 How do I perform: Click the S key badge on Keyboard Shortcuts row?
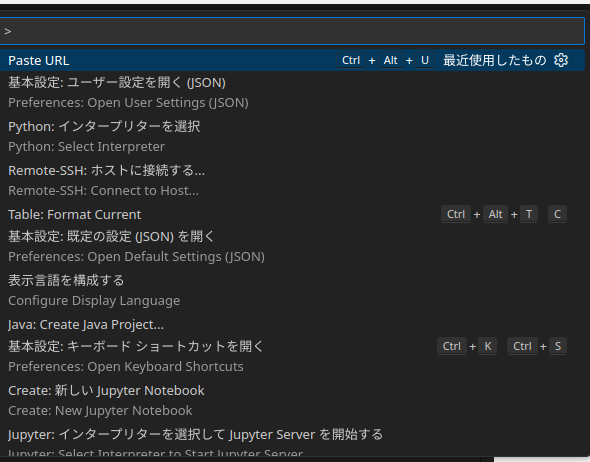coord(558,346)
